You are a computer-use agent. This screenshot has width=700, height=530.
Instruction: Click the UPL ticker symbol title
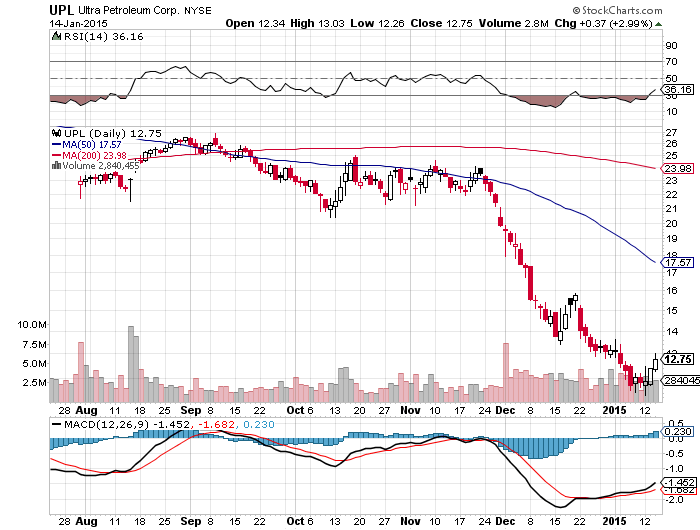click(x=62, y=10)
